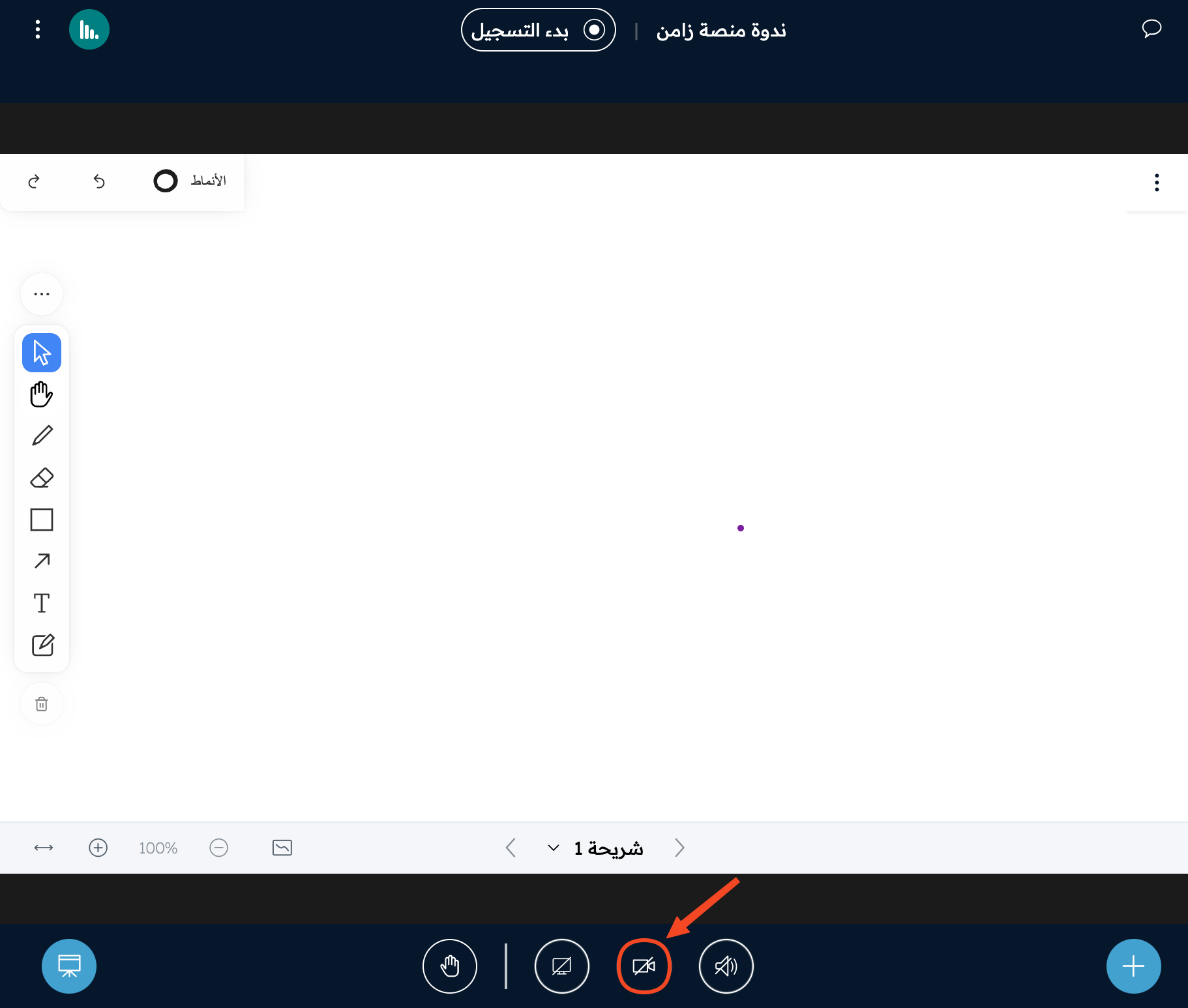This screenshot has height=1008, width=1188.
Task: Pick the black circle color swatch in styles
Action: [x=166, y=181]
